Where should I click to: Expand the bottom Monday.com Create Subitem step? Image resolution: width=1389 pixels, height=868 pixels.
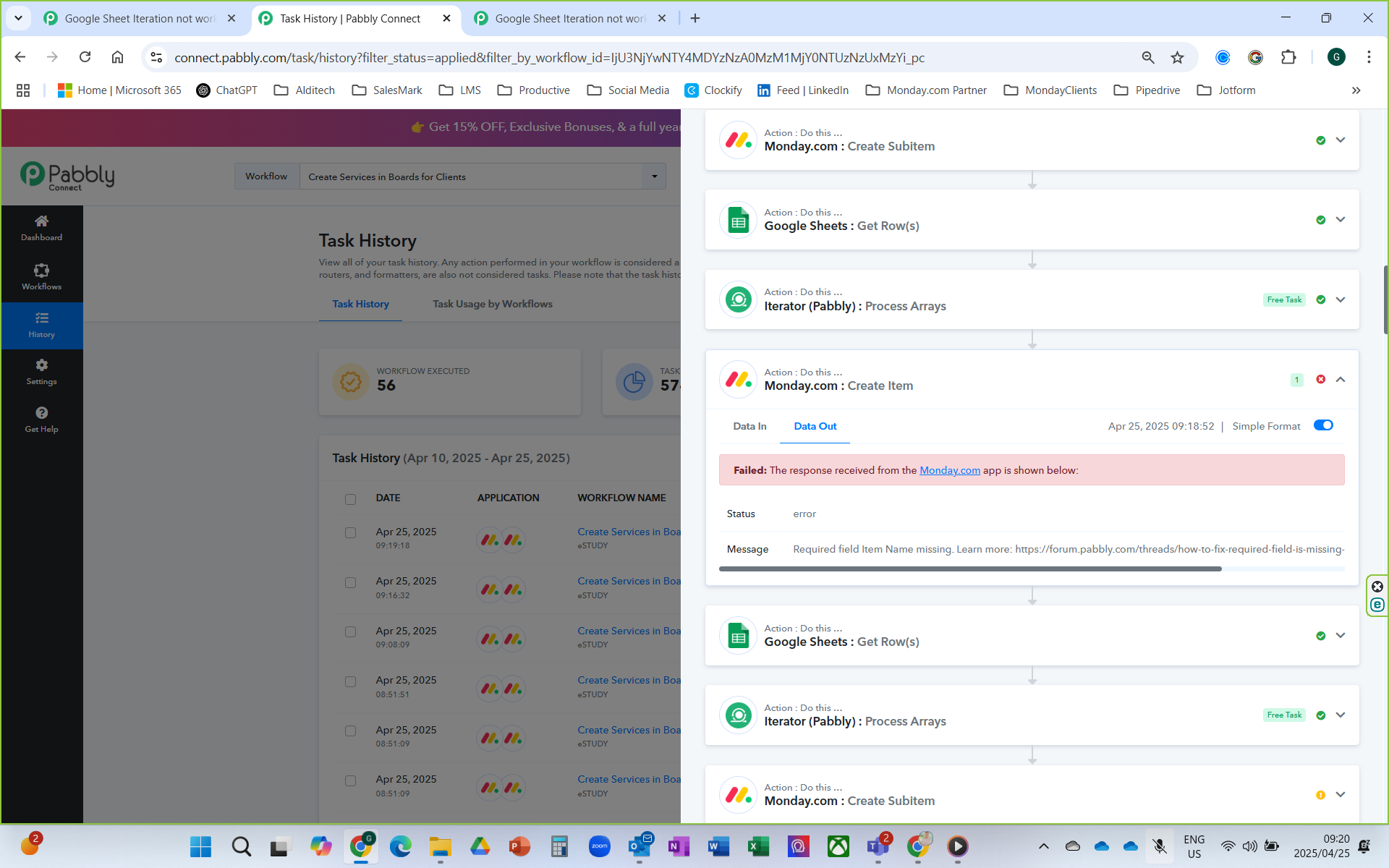pyautogui.click(x=1341, y=795)
